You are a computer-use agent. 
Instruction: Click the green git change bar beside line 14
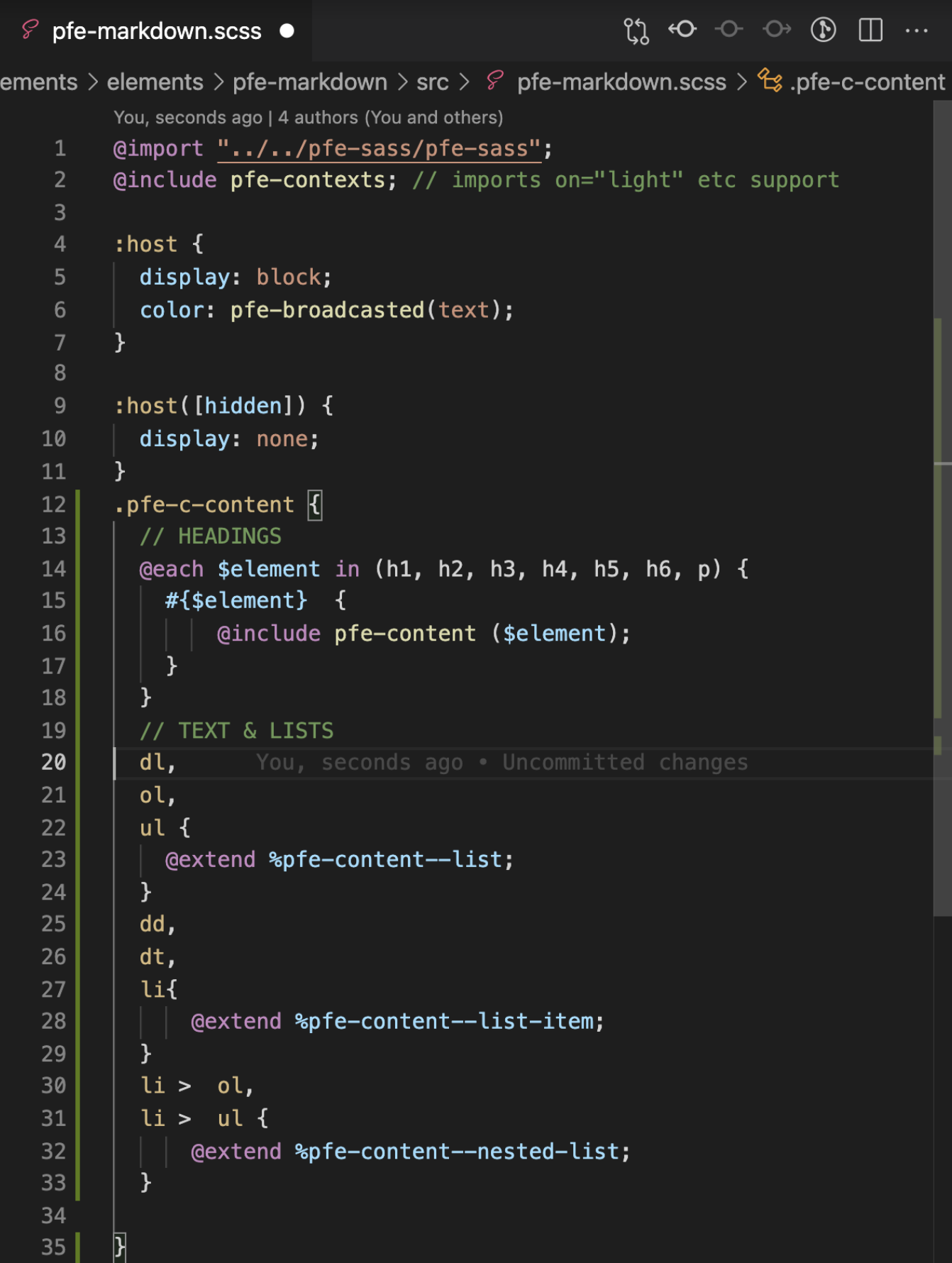(x=77, y=568)
